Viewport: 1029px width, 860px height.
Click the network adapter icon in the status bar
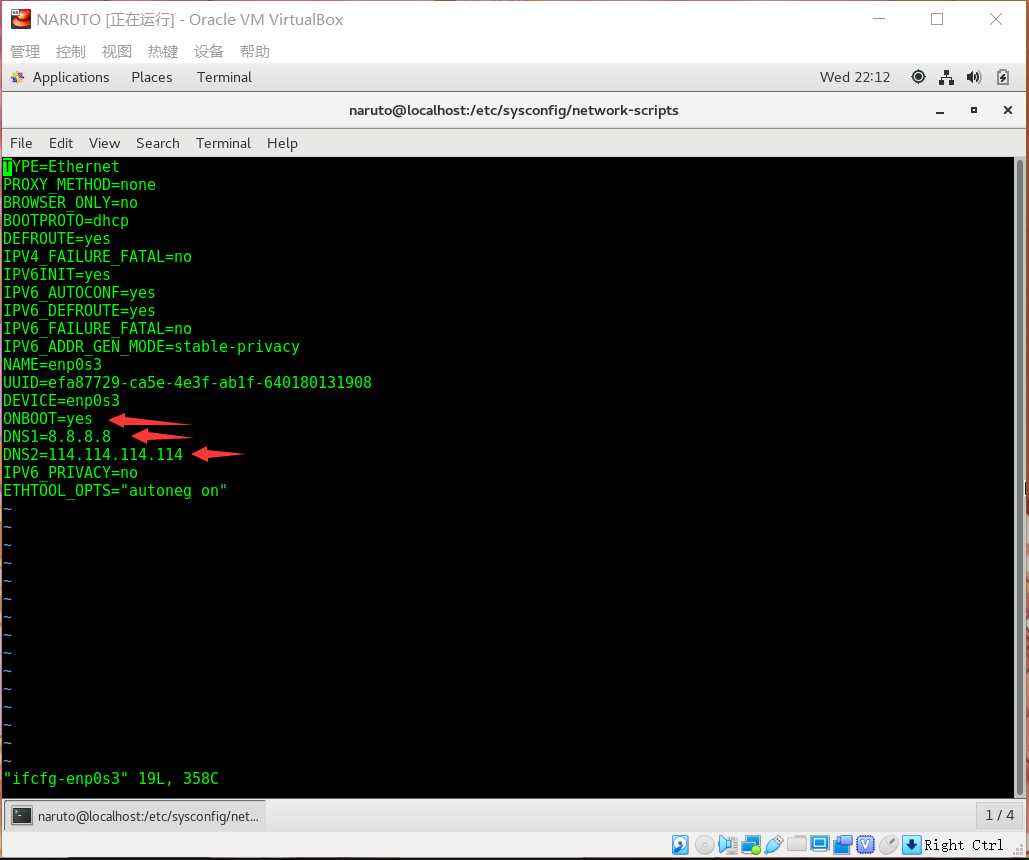(x=749, y=844)
